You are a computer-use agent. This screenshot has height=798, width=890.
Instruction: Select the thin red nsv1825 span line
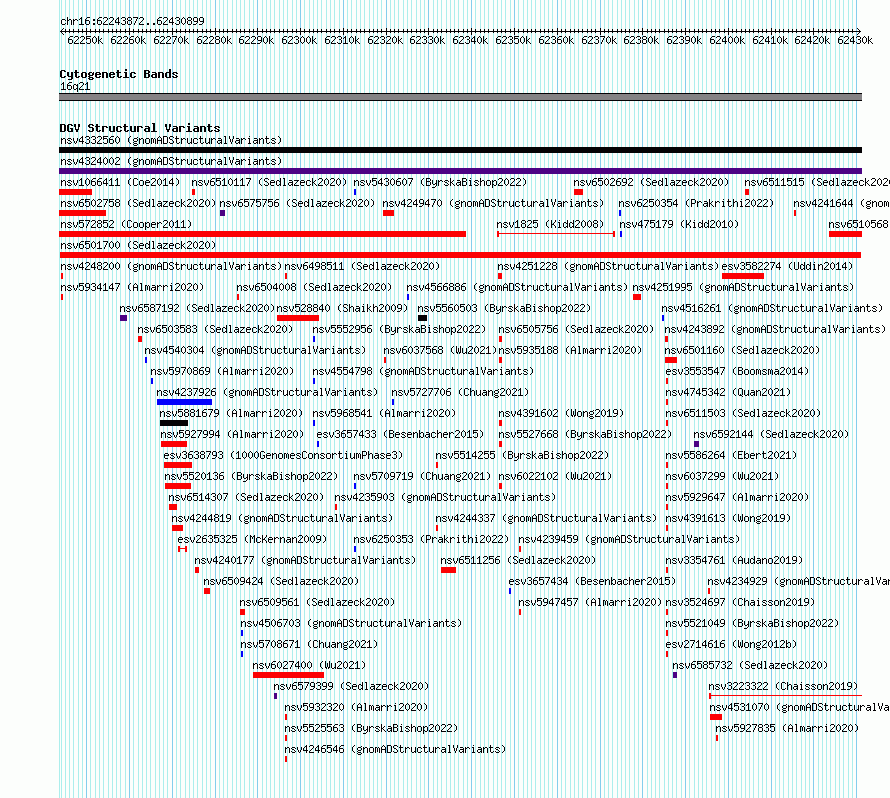click(556, 234)
